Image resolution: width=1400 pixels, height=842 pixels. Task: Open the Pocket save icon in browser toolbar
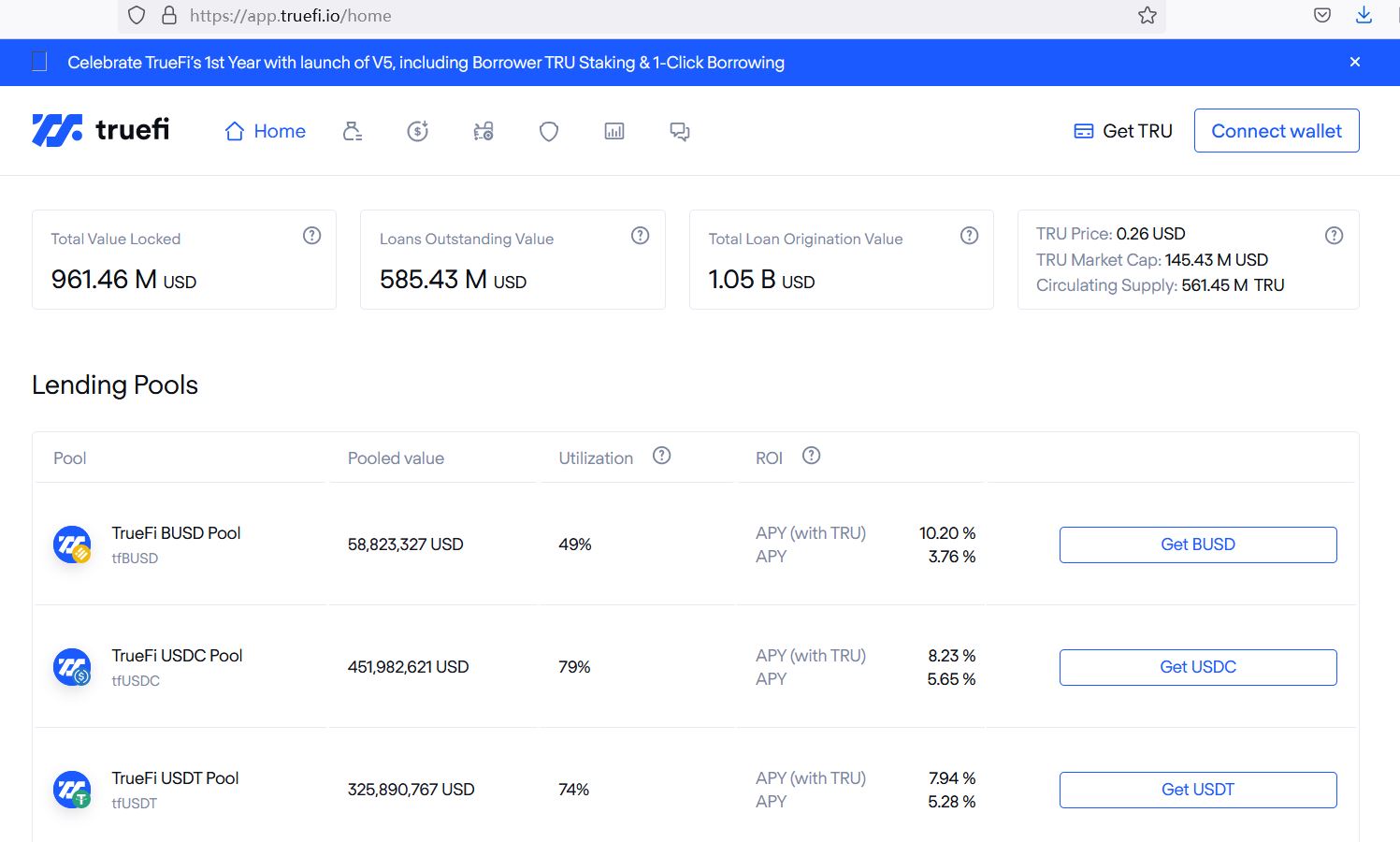(1322, 15)
